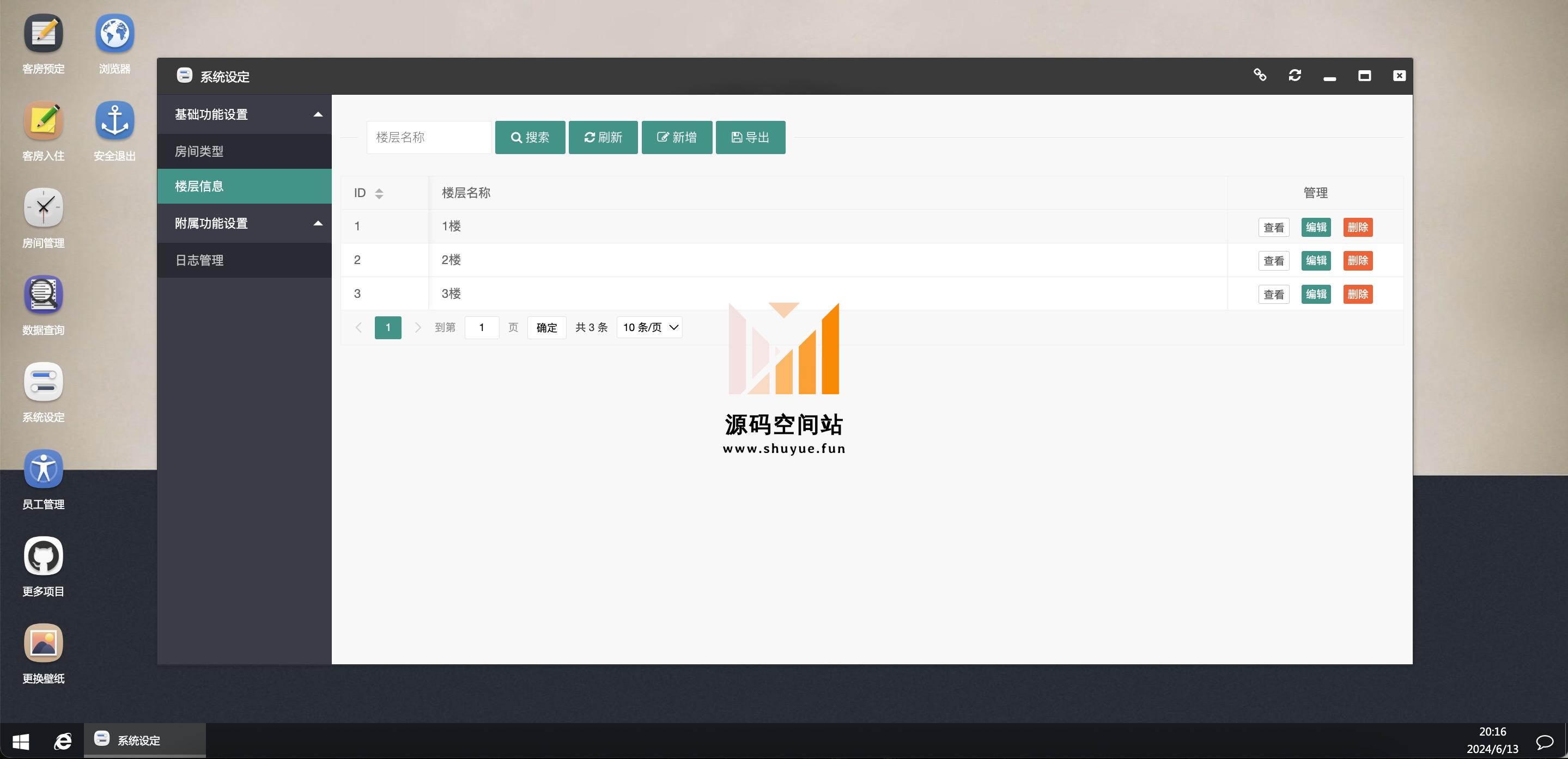This screenshot has width=1568, height=759.
Task: Focus the jump-to-page number field
Action: (482, 328)
